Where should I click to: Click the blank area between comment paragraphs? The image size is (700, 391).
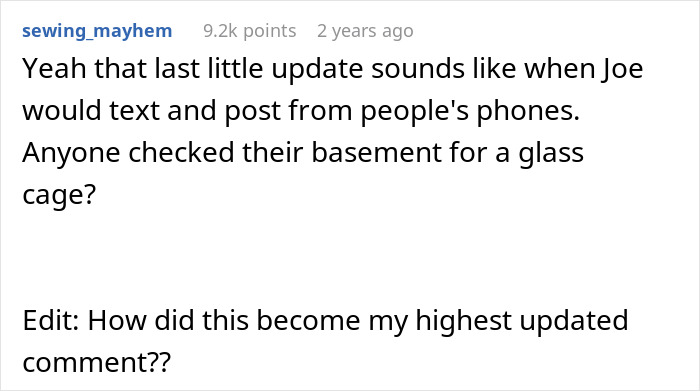click(350, 258)
